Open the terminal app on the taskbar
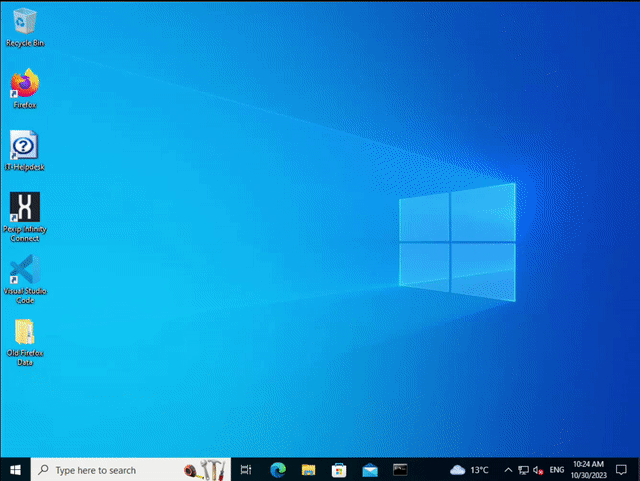640x481 pixels. coord(400,469)
